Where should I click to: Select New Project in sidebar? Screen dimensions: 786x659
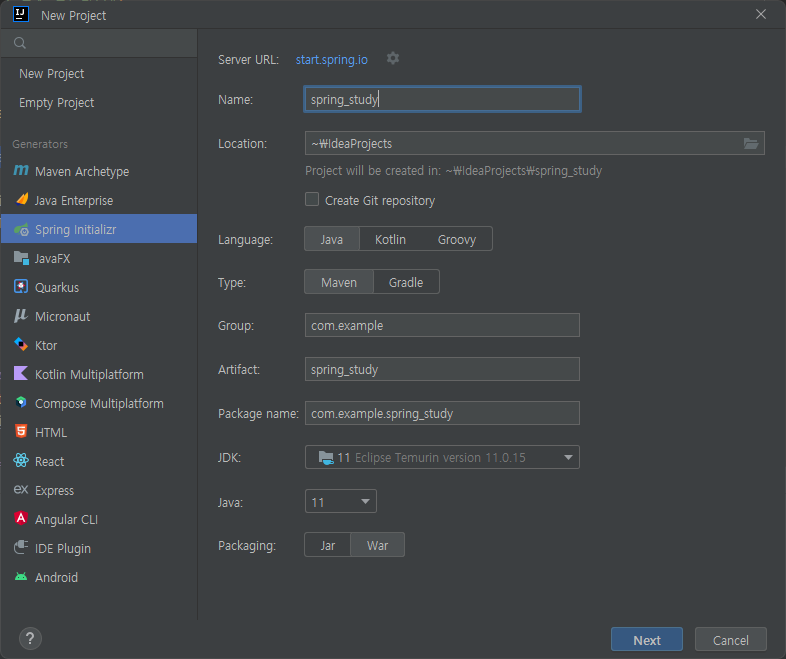[x=51, y=74]
